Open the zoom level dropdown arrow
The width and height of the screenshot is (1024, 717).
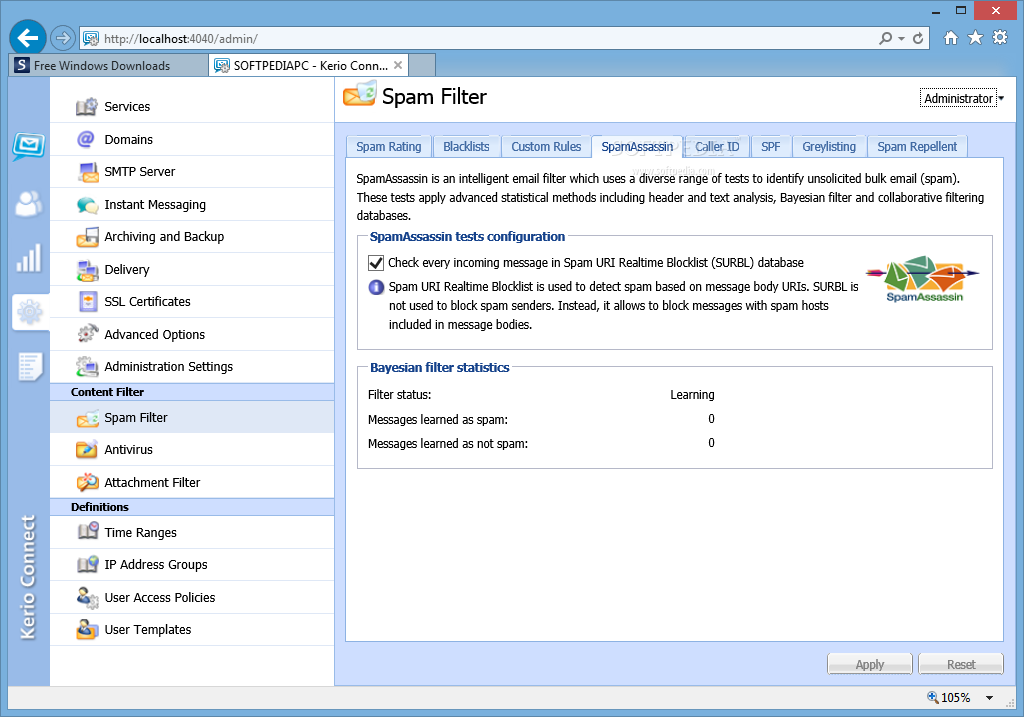click(x=989, y=698)
